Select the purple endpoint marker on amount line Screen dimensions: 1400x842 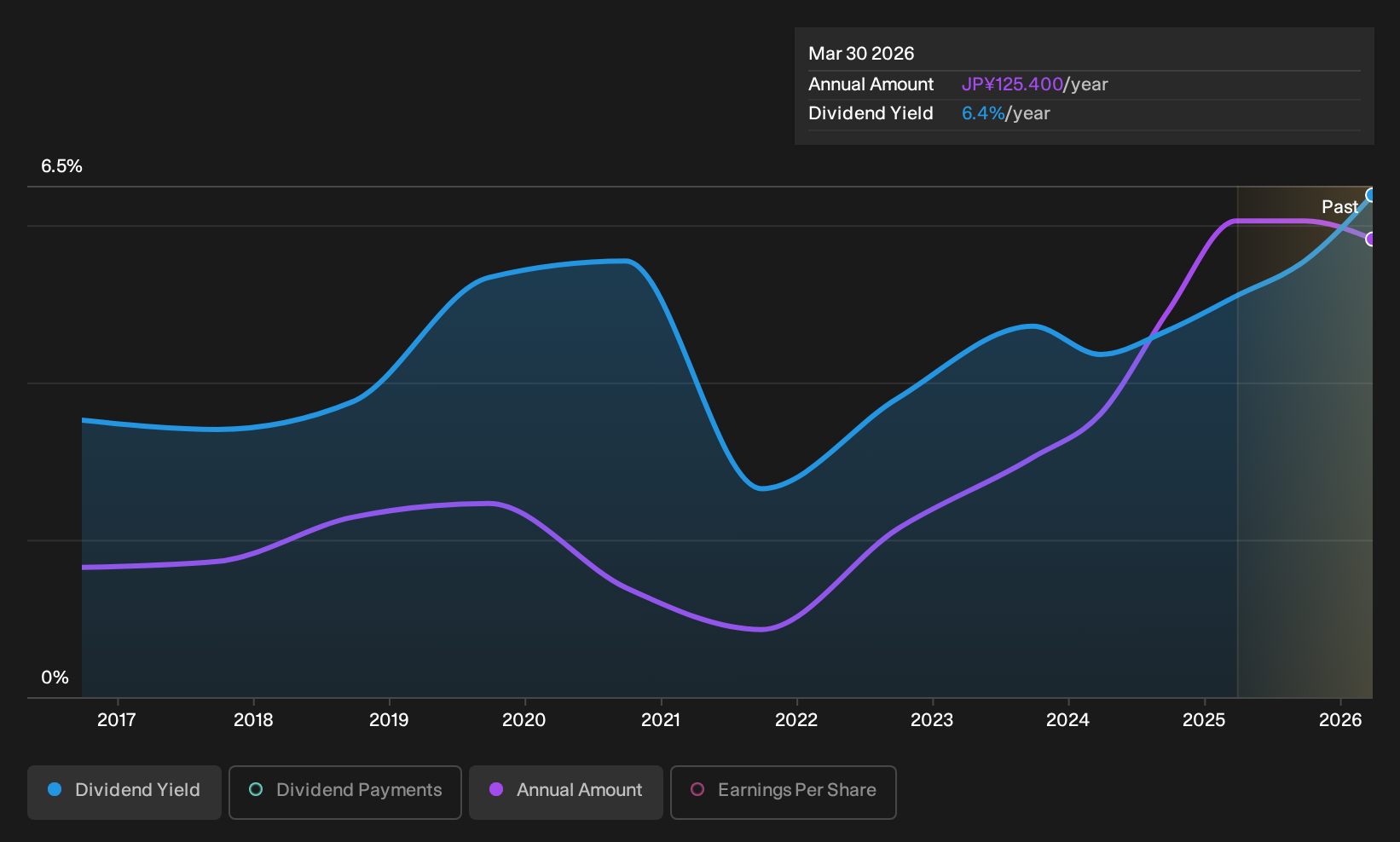pyautogui.click(x=1371, y=239)
